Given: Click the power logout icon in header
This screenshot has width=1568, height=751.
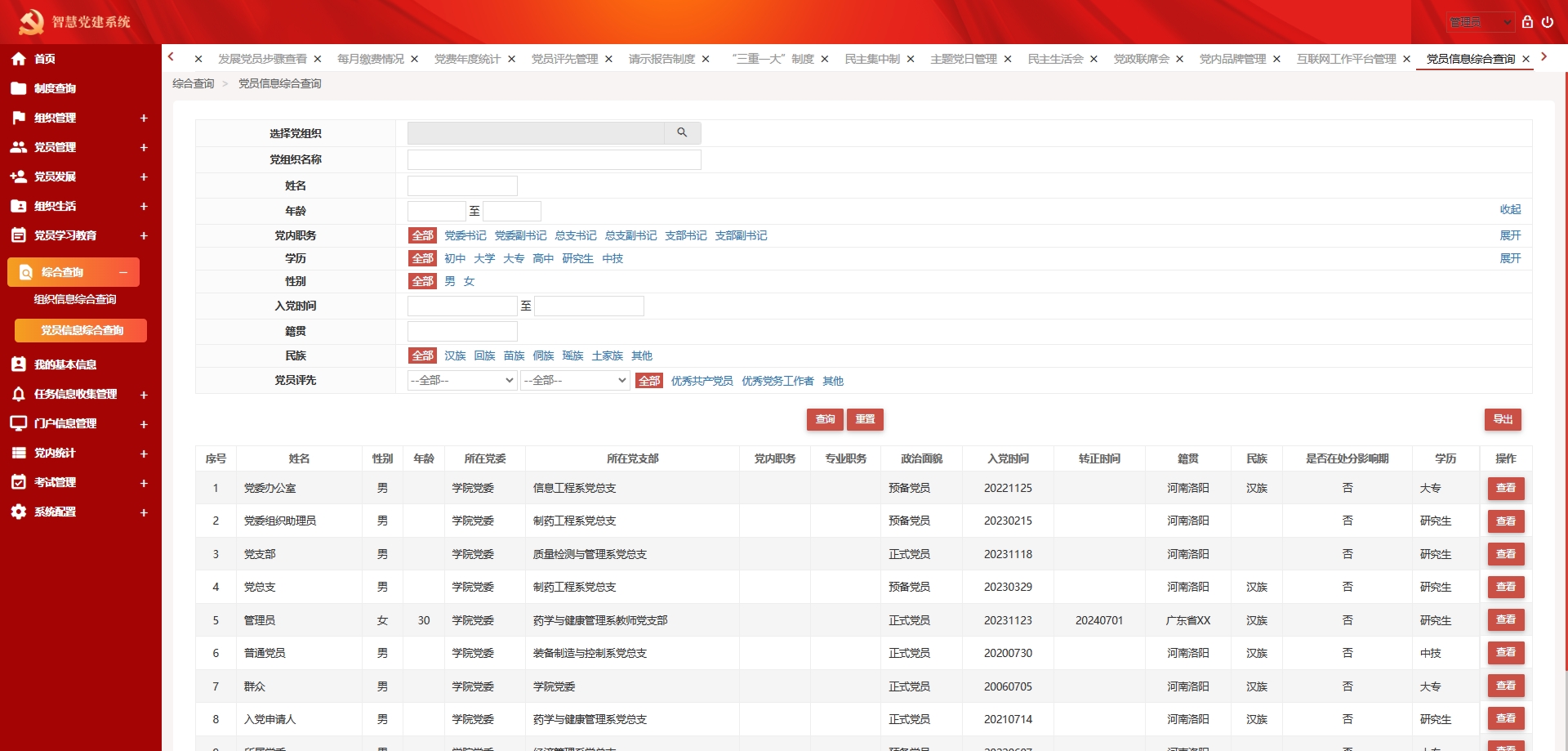Looking at the screenshot, I should (1548, 22).
